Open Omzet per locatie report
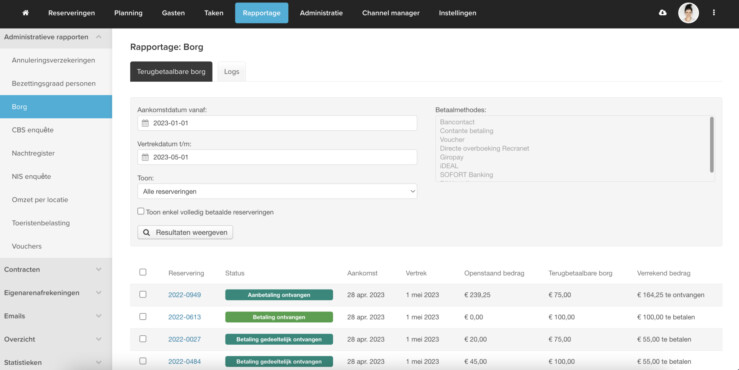This screenshot has width=739, height=370. (x=56, y=200)
